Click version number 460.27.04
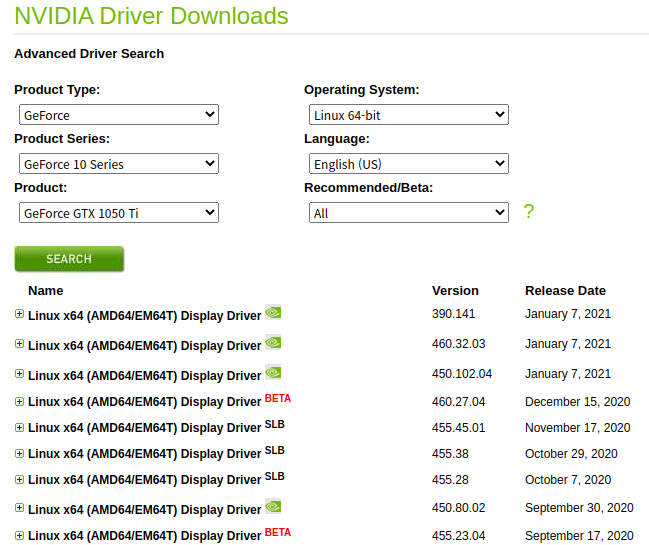The height and width of the screenshot is (545, 649). pyautogui.click(x=459, y=401)
